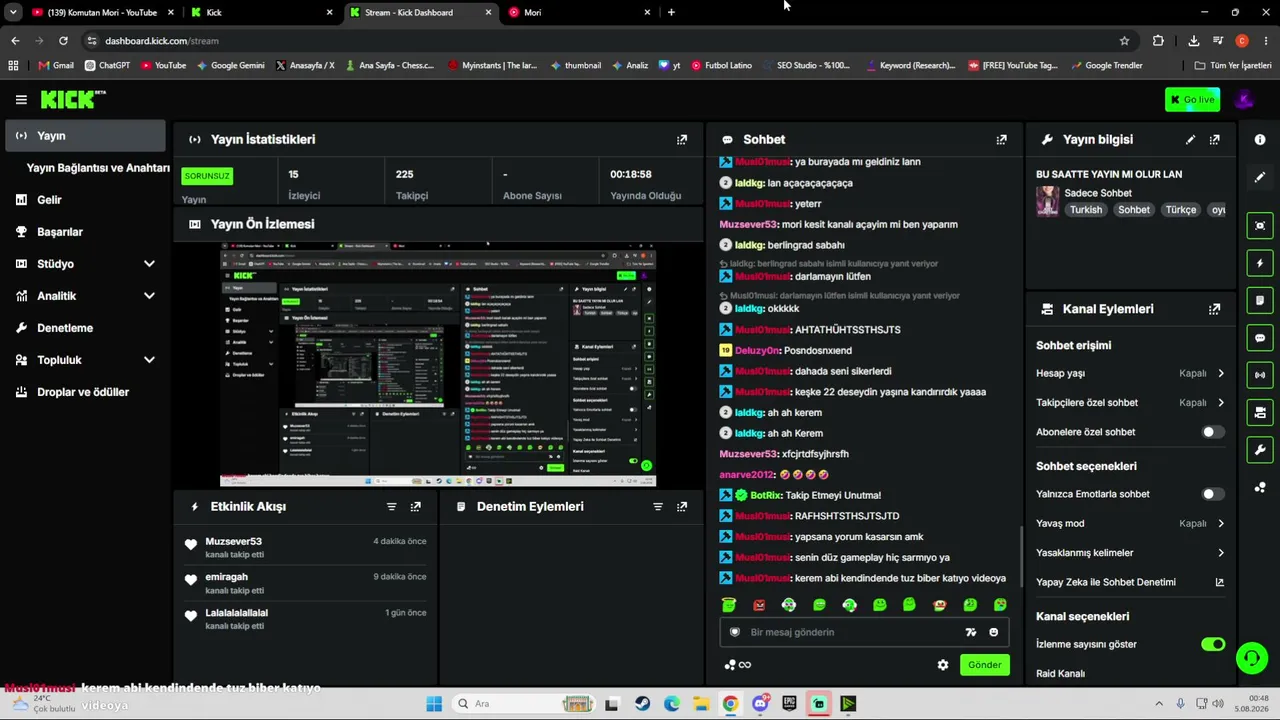Filter the Etkinlik Akışı feed
Screen dimensions: 1280x720
pos(392,507)
